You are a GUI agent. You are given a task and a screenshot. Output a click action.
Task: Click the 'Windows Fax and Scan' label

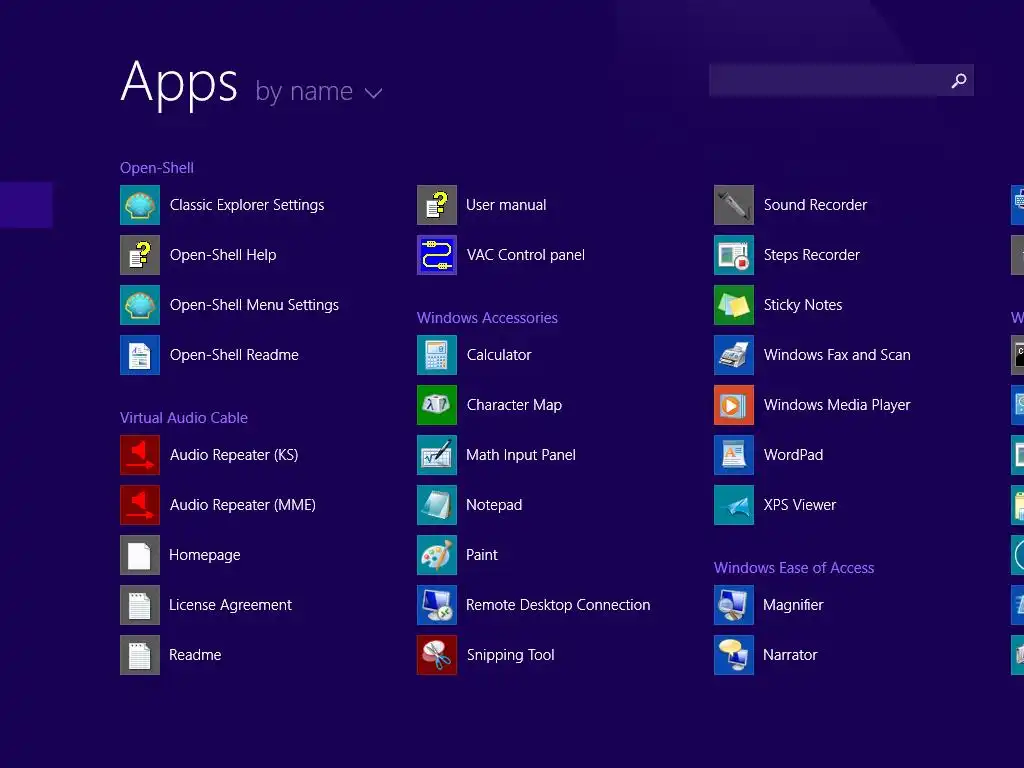837,355
